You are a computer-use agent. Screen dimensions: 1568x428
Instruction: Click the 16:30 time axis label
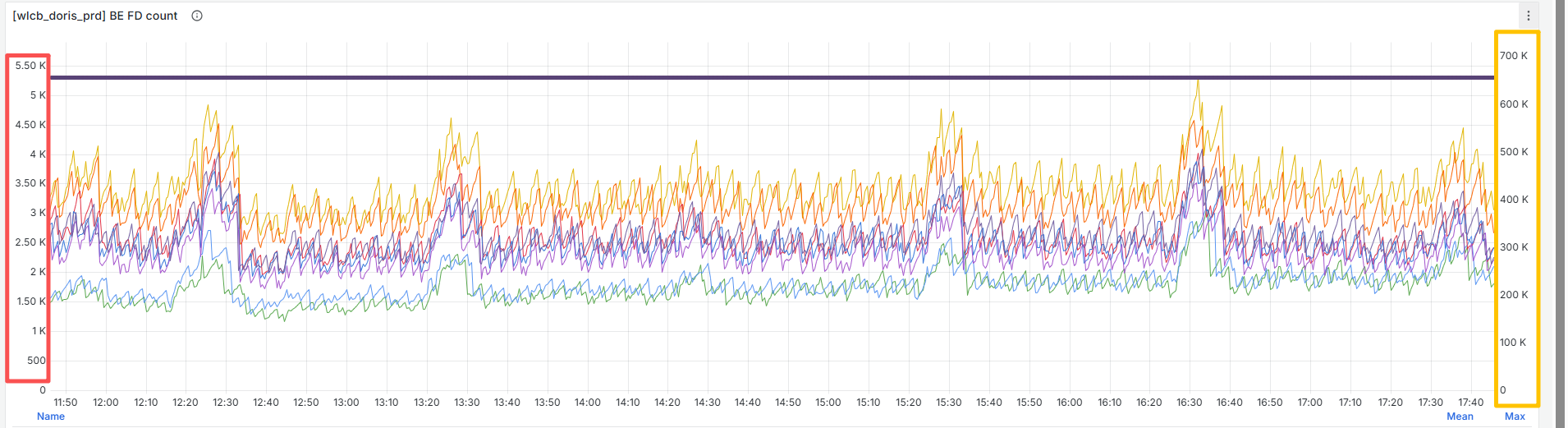pyautogui.click(x=1190, y=403)
